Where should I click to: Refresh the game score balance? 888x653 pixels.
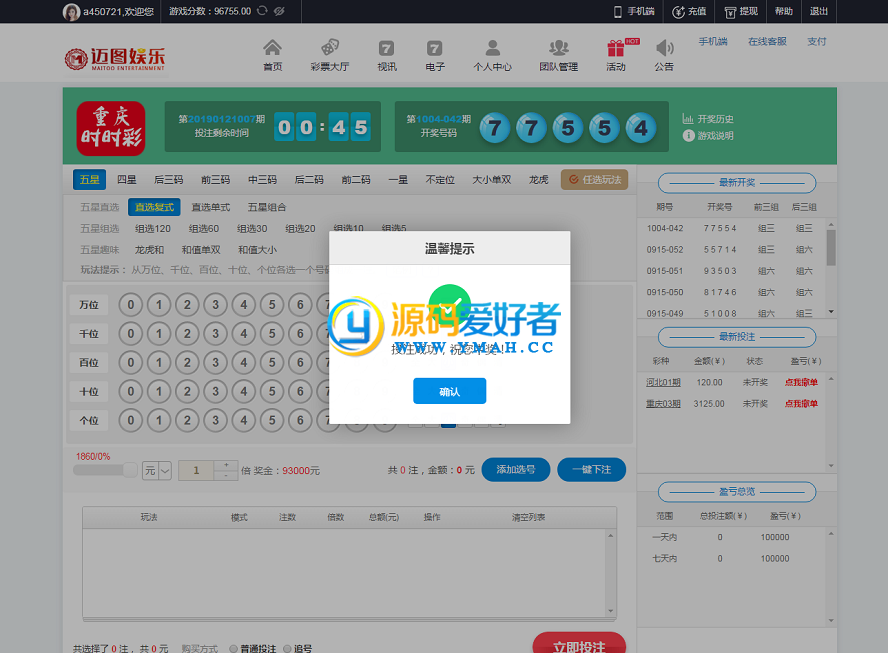(x=262, y=11)
